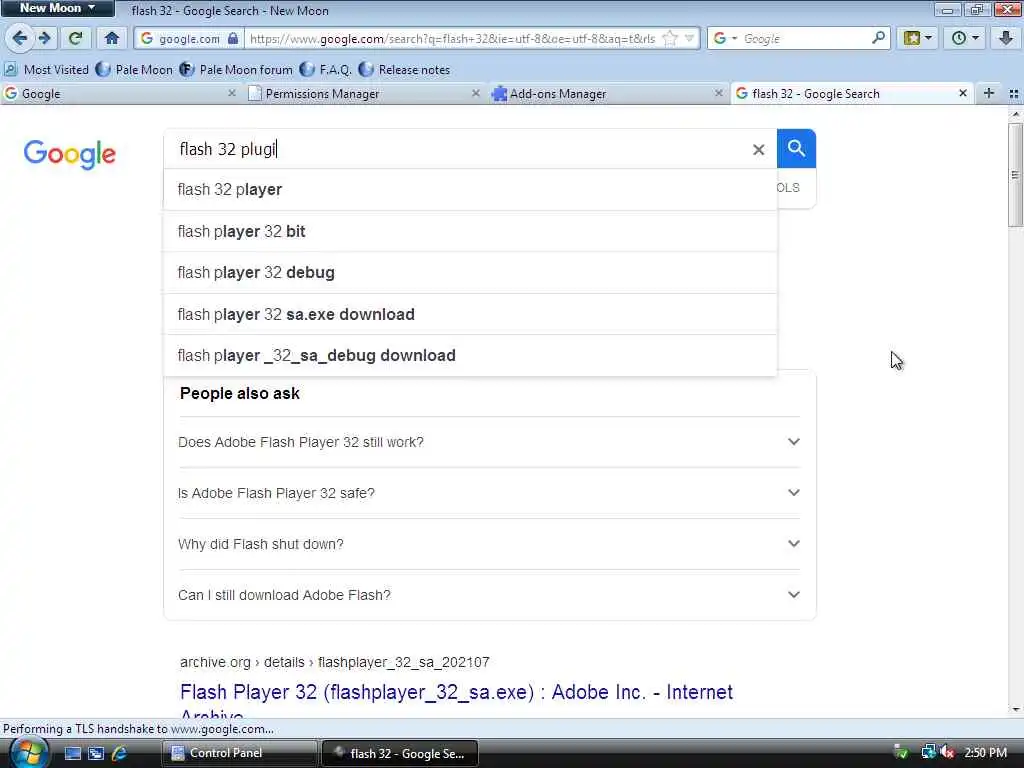Go back with the browser back arrow
This screenshot has width=1024, height=768.
pos(20,39)
